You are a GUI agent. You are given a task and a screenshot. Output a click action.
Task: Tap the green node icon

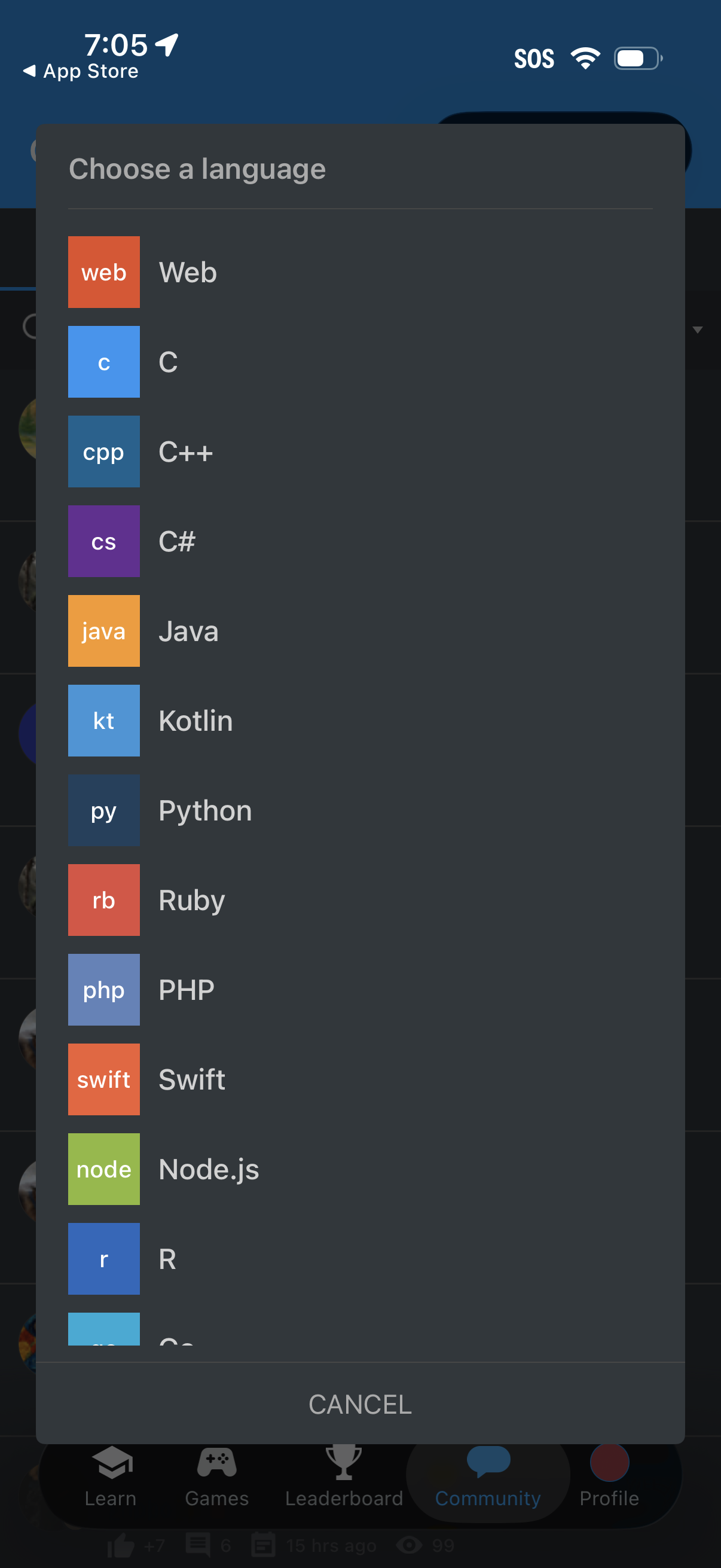(103, 1169)
